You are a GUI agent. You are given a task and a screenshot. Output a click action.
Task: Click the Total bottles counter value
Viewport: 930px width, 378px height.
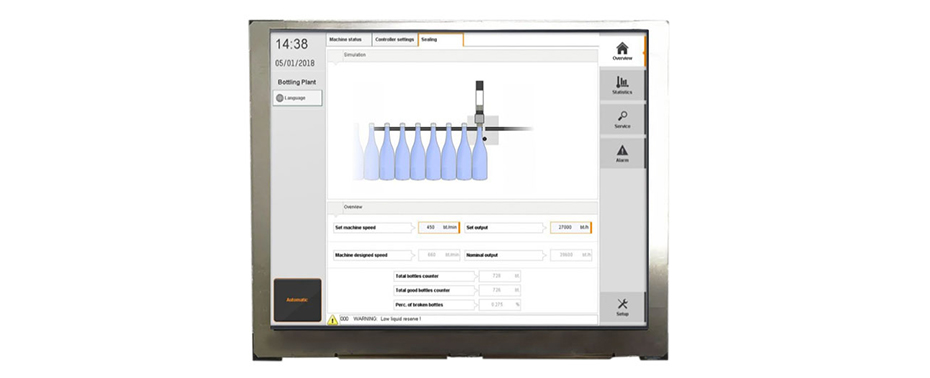click(x=499, y=276)
